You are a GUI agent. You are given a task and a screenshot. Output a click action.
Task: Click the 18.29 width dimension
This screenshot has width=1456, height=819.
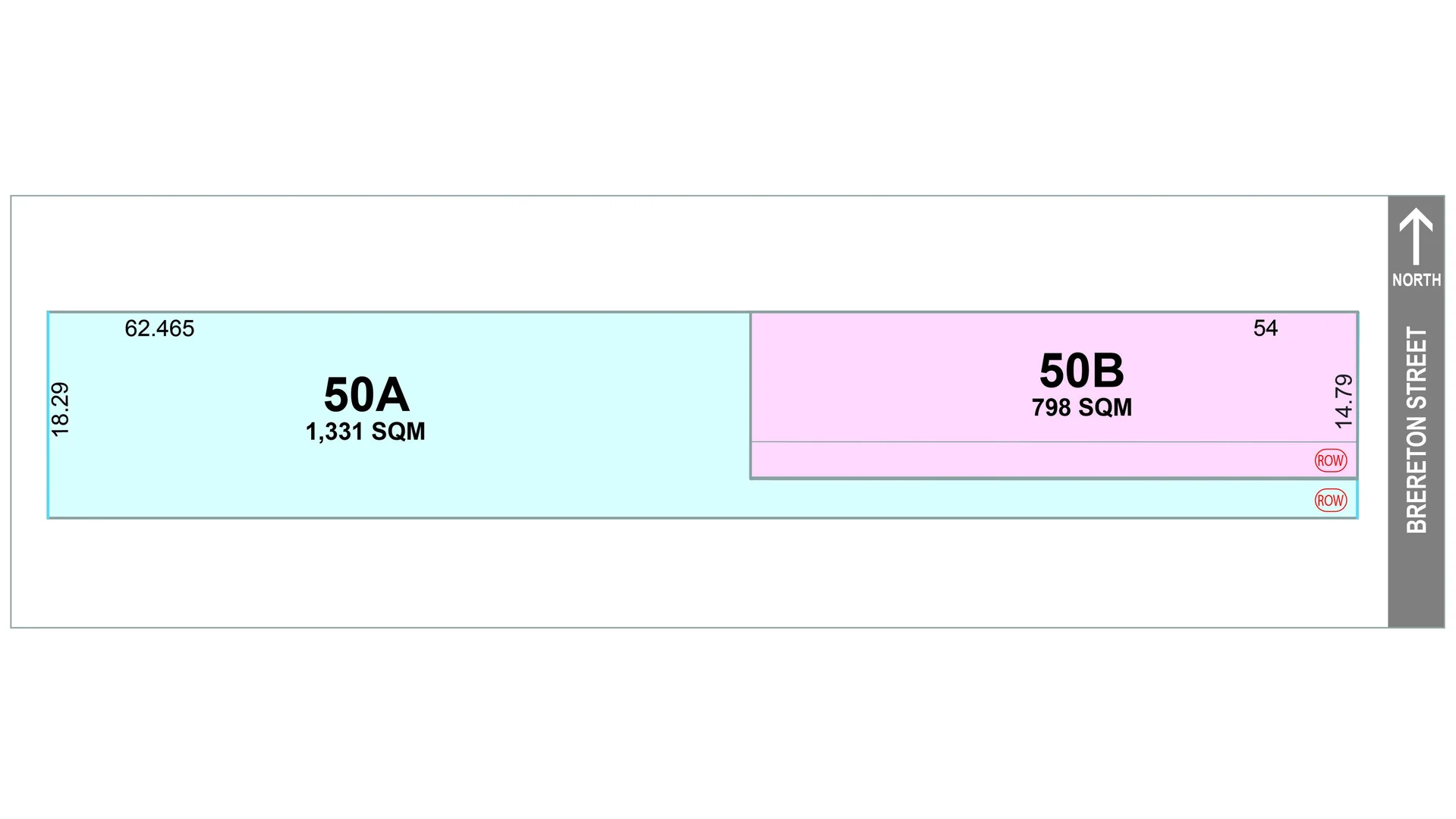60,409
